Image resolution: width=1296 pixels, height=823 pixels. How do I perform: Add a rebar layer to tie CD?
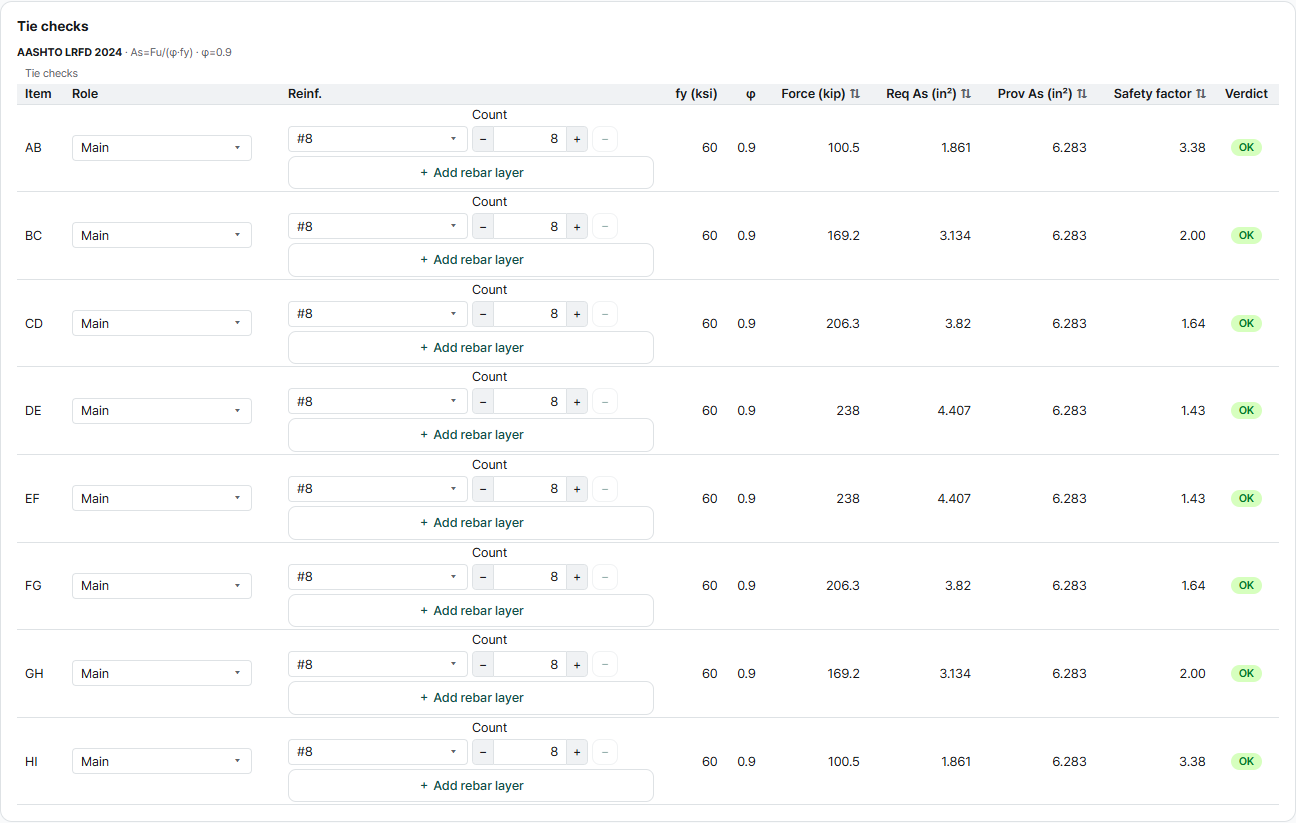[471, 348]
